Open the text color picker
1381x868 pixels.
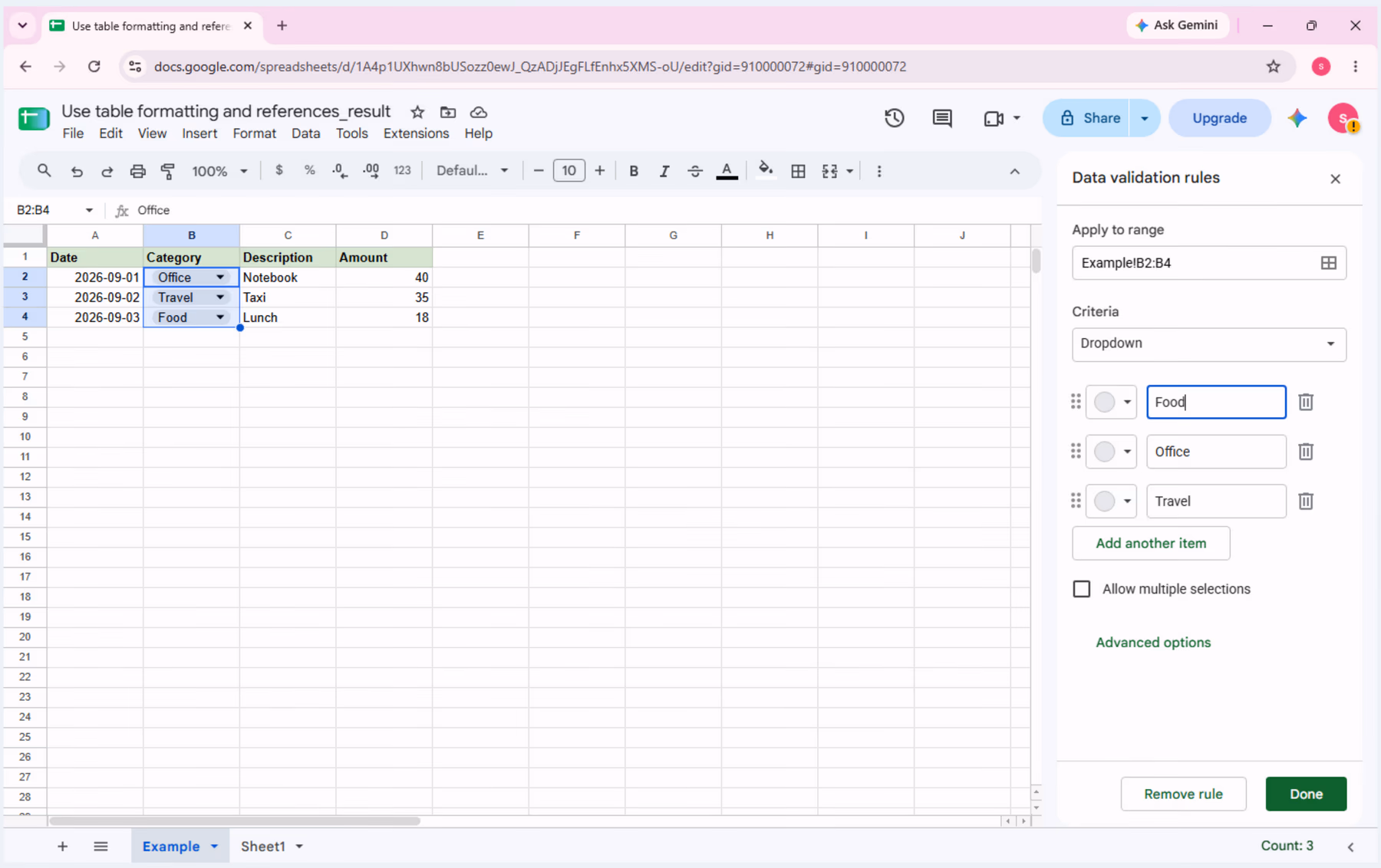click(x=727, y=171)
